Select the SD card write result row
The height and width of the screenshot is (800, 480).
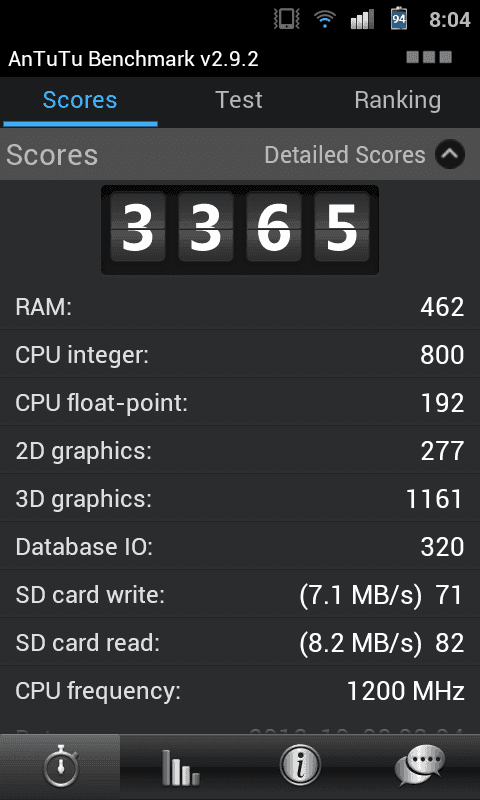coord(240,594)
